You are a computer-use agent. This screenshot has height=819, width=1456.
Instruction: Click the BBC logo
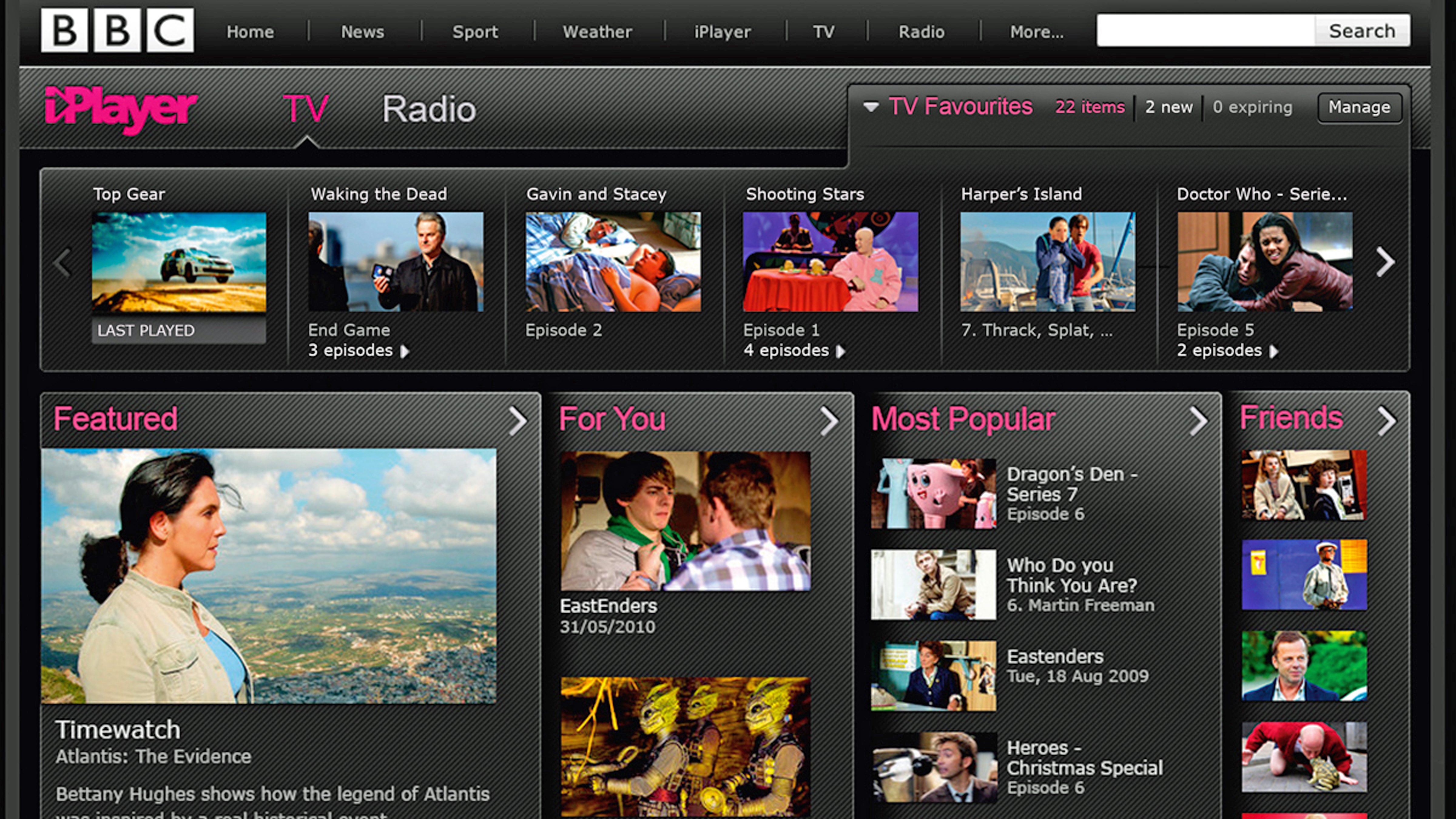click(x=117, y=31)
